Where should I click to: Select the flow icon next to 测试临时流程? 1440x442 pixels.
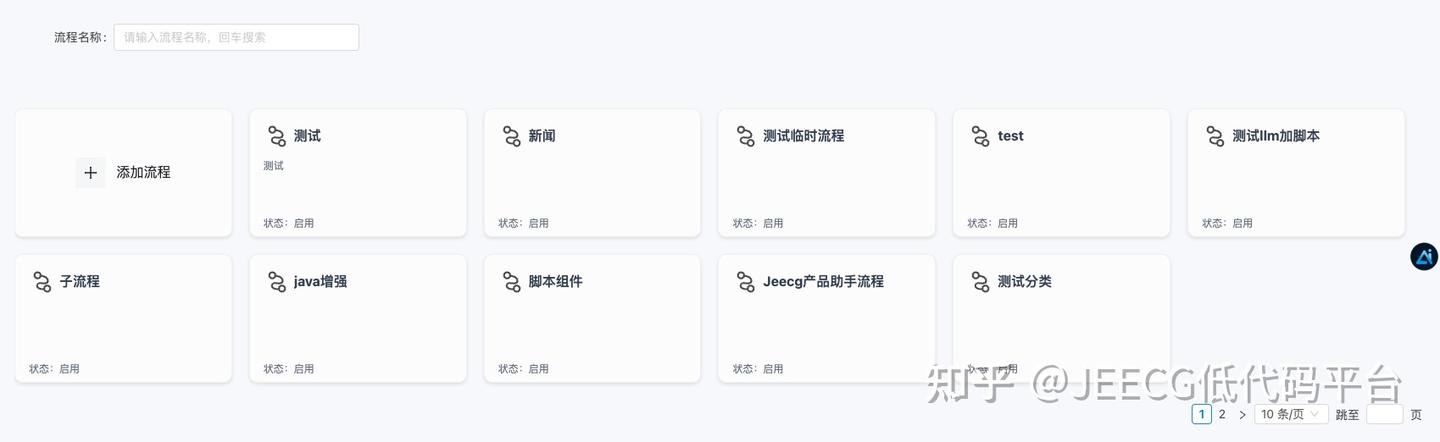746,136
